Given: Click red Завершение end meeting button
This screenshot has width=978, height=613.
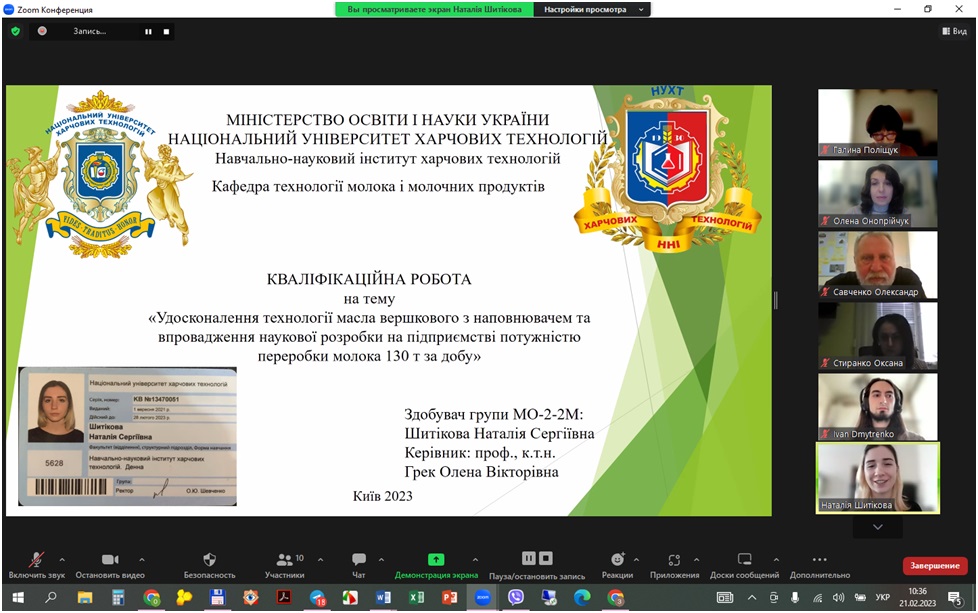Looking at the screenshot, I should [x=935, y=566].
